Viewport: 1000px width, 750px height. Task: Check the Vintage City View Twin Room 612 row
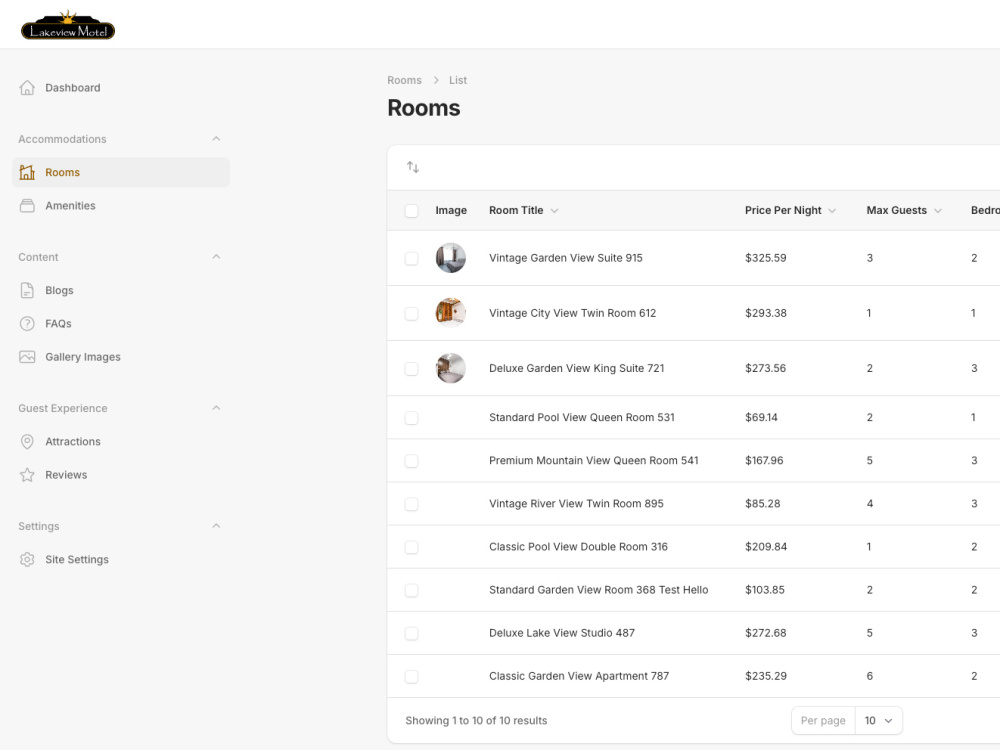[411, 313]
